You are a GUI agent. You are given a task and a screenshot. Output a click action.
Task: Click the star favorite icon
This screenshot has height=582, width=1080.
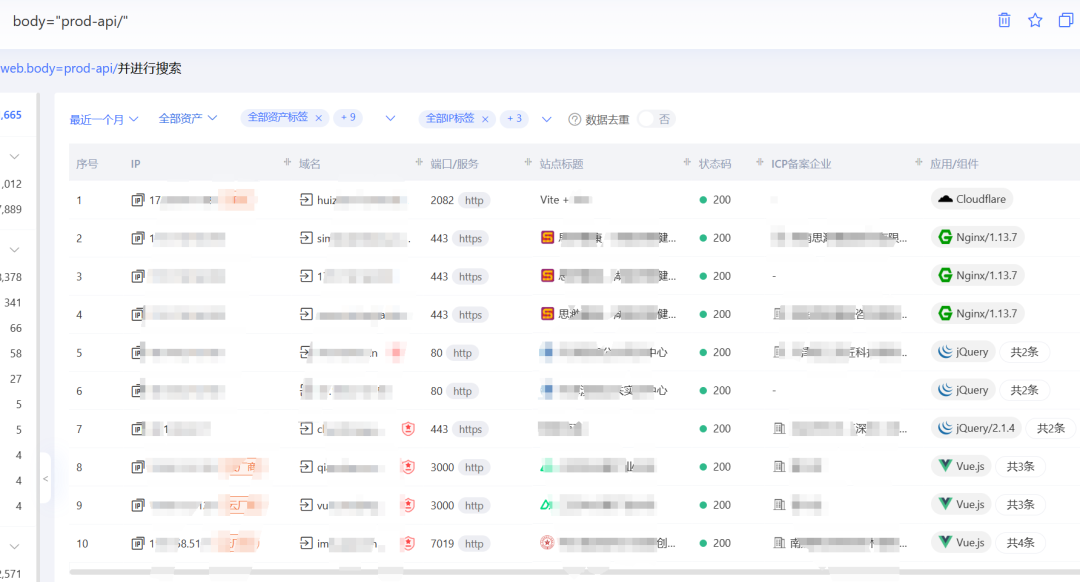click(1035, 20)
